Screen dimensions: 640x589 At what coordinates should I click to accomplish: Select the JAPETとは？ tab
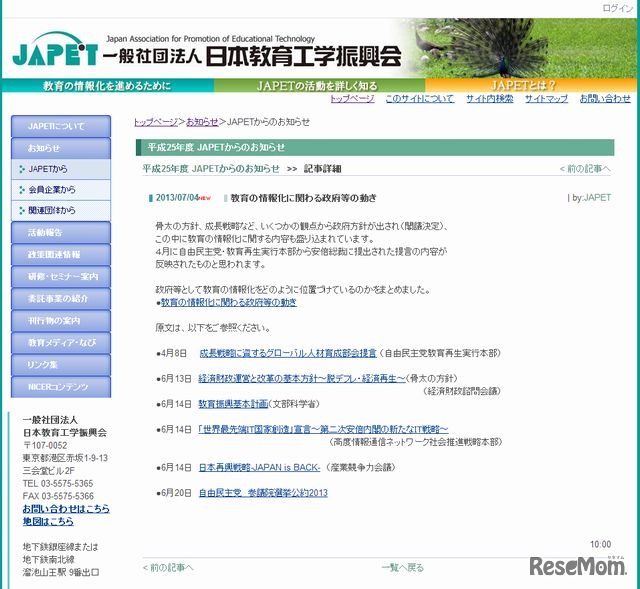(531, 86)
